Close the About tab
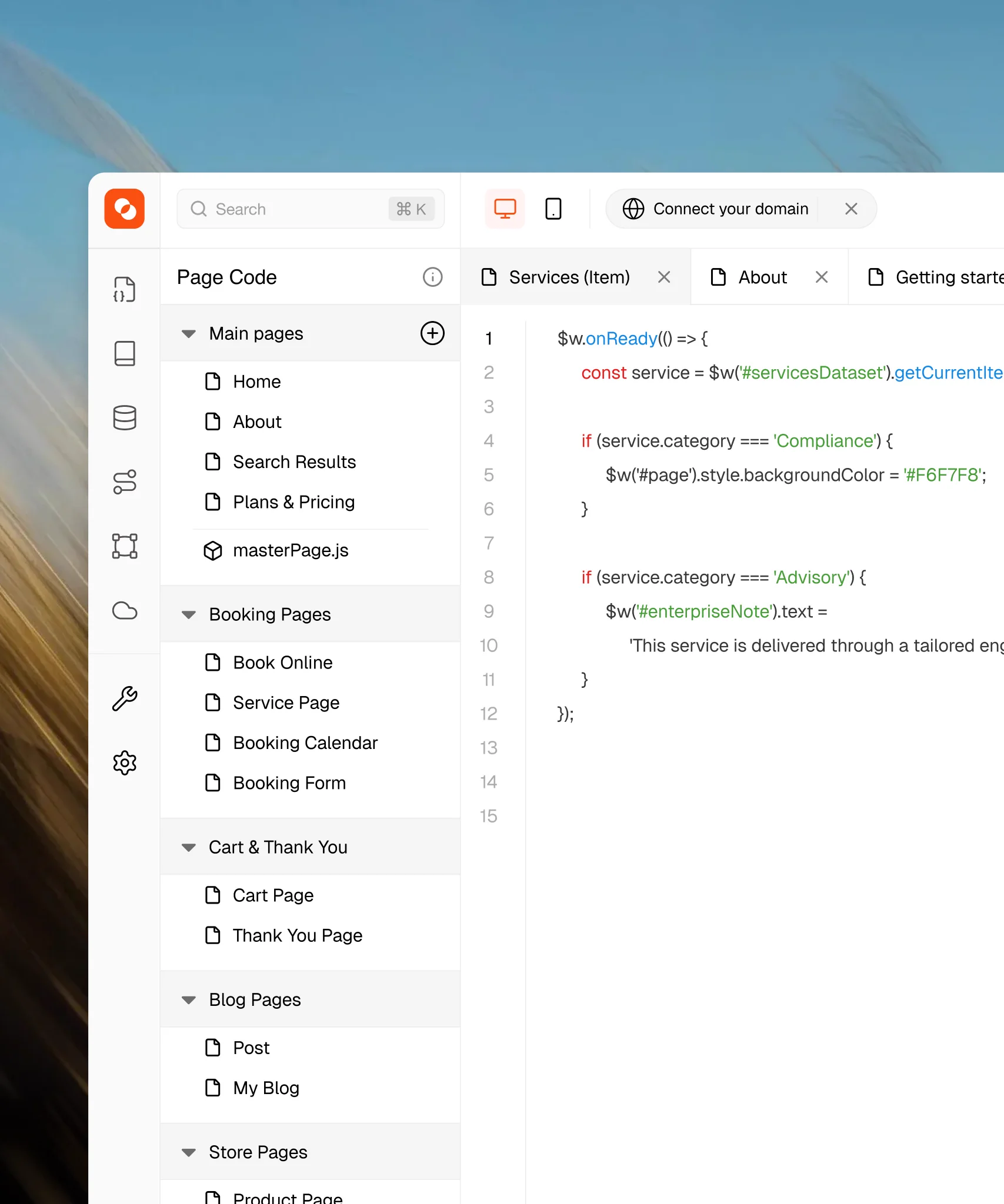Screen dimensions: 1004x1204 click(x=822, y=277)
